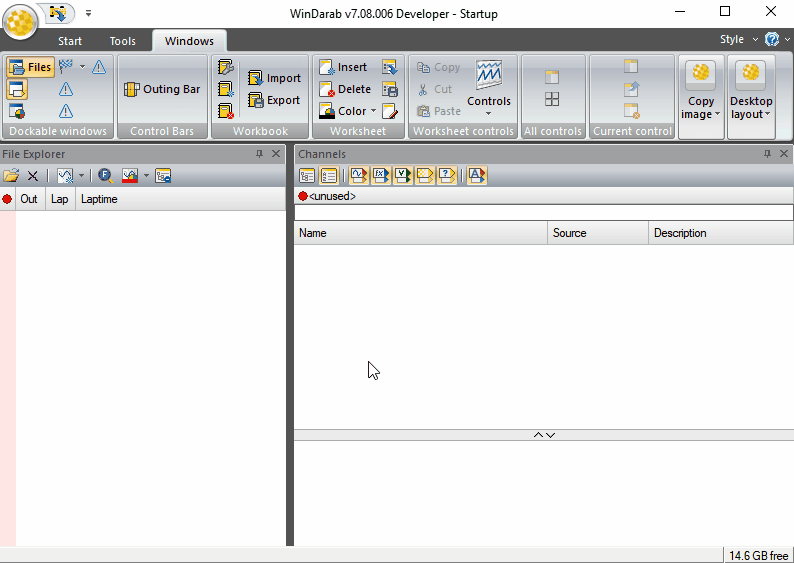Click the undock arrow icon in Current control
This screenshot has height=563, width=794.
(631, 89)
